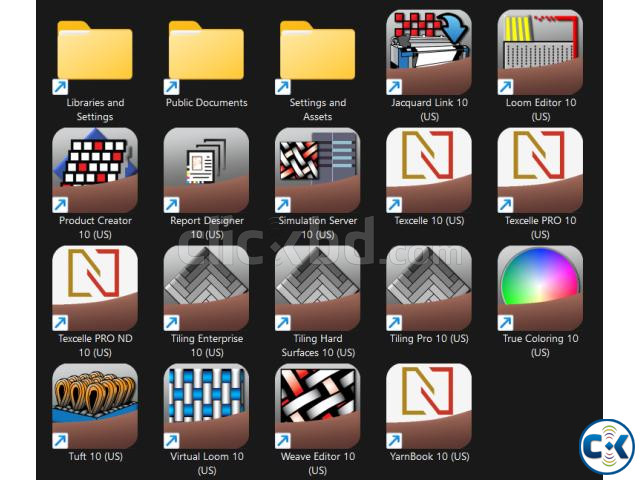Click the "YarnBook 10 (US)" label
Viewport: 640px width, 480px height.
click(x=429, y=456)
